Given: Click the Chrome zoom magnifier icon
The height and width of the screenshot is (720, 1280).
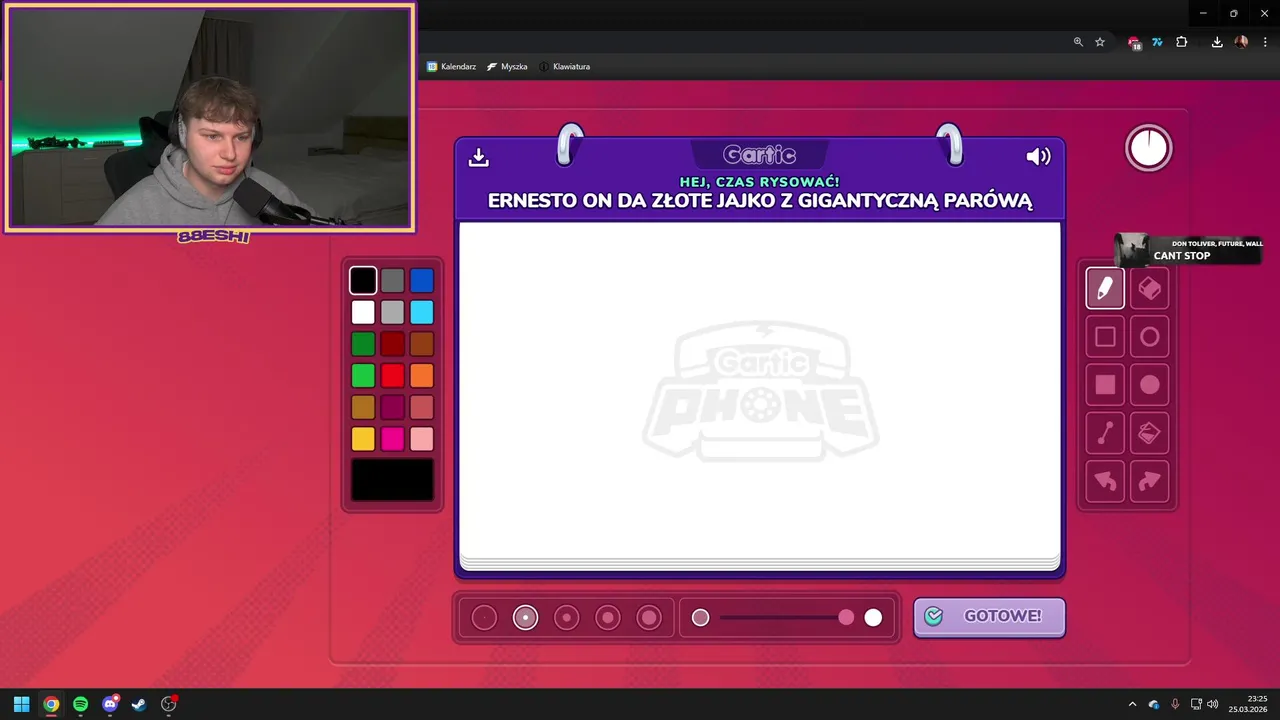Looking at the screenshot, I should pos(1078,42).
